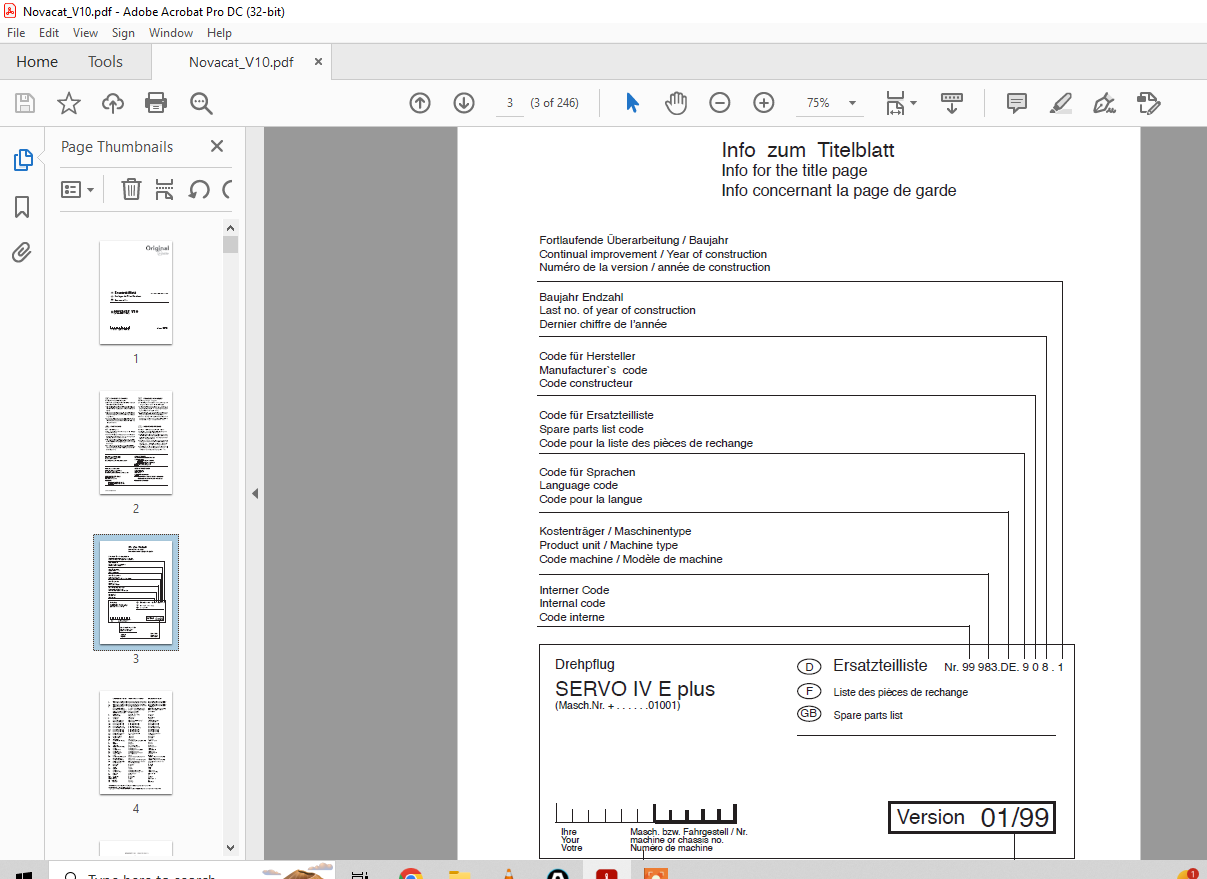The height and width of the screenshot is (879, 1207).
Task: Open Attachments paperclip sidebar icon
Action: coord(22,253)
